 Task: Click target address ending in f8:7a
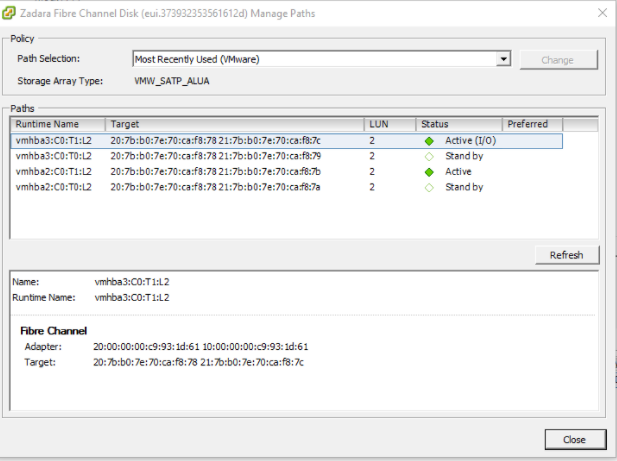click(215, 187)
